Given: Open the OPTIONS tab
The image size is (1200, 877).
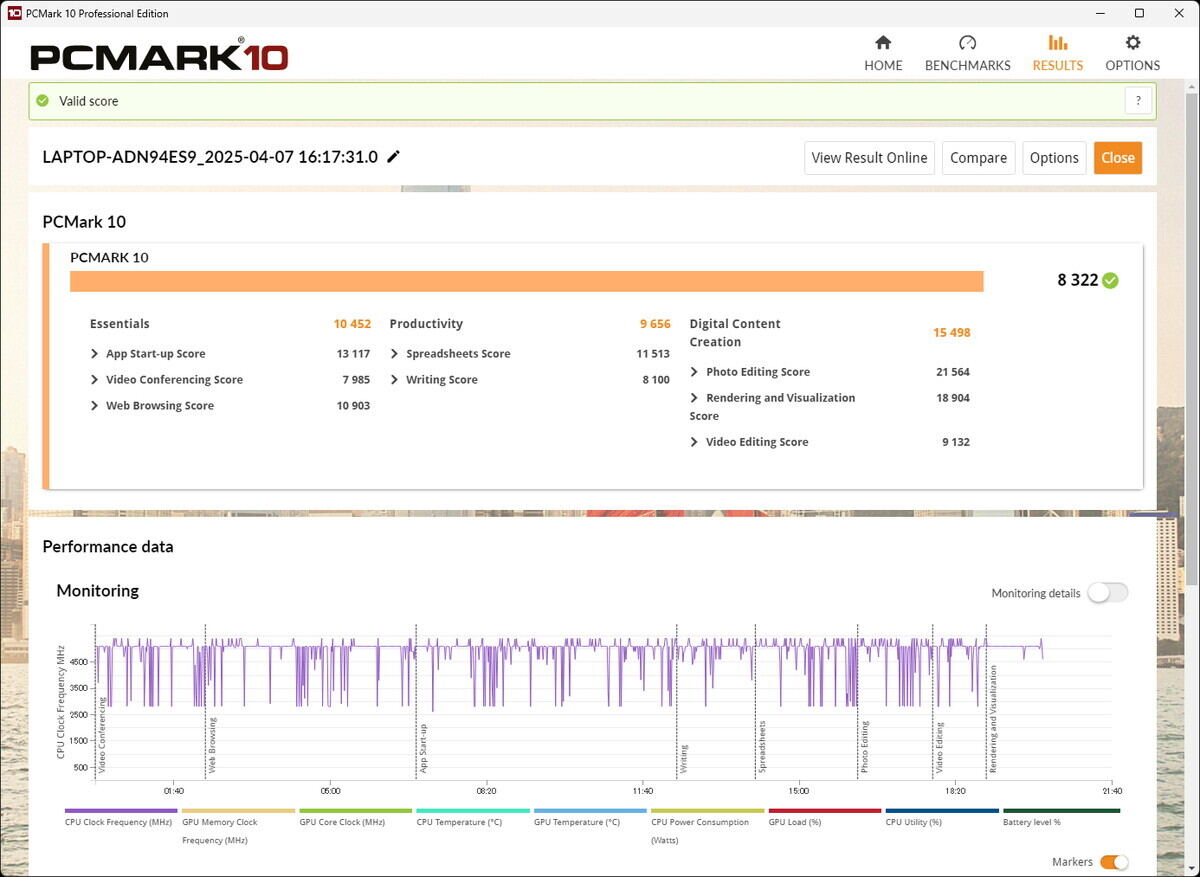Looking at the screenshot, I should (x=1132, y=53).
